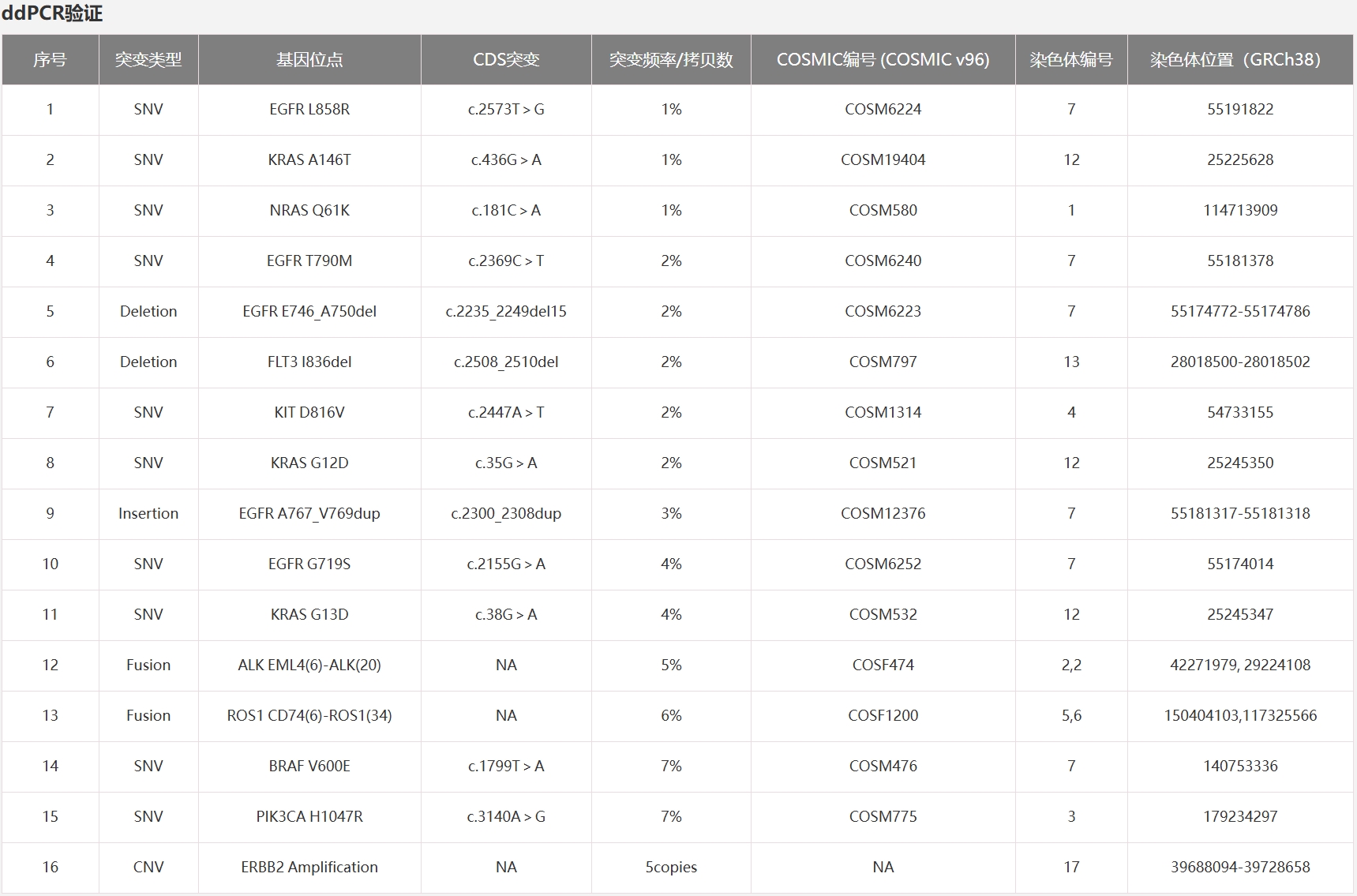Select the EGFR L858R cell
This screenshot has height=896, width=1357.
[309, 110]
